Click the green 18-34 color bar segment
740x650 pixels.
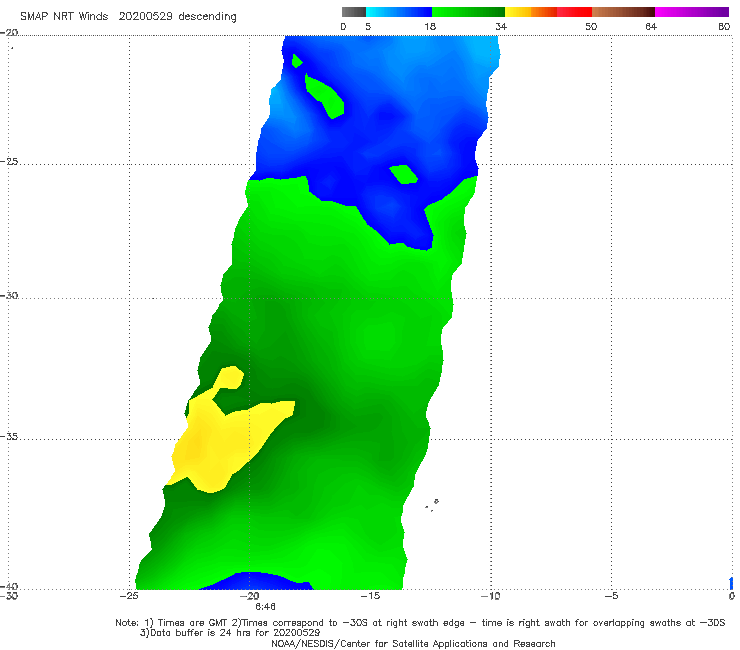pos(468,12)
